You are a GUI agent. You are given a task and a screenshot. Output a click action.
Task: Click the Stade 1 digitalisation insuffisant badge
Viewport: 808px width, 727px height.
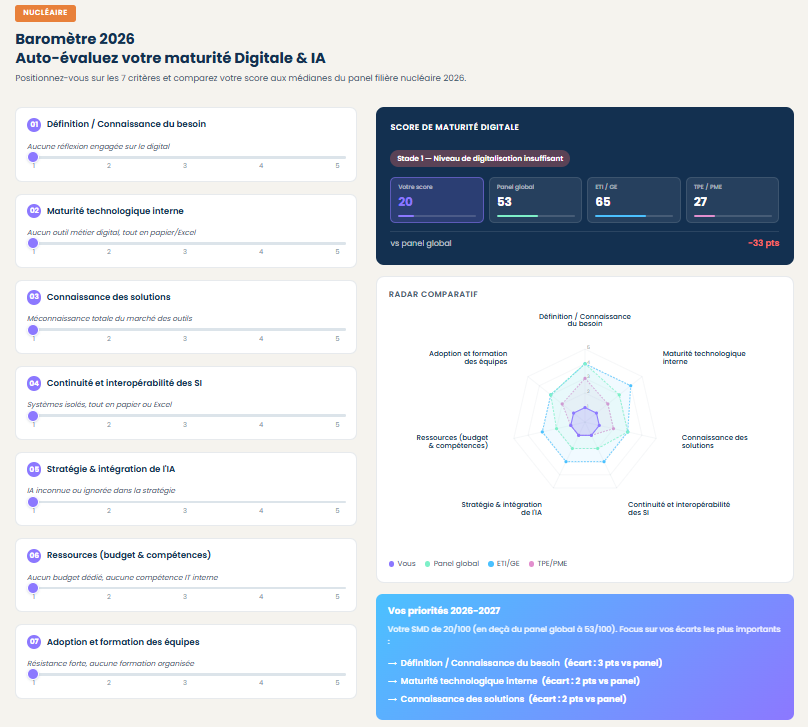click(x=480, y=158)
